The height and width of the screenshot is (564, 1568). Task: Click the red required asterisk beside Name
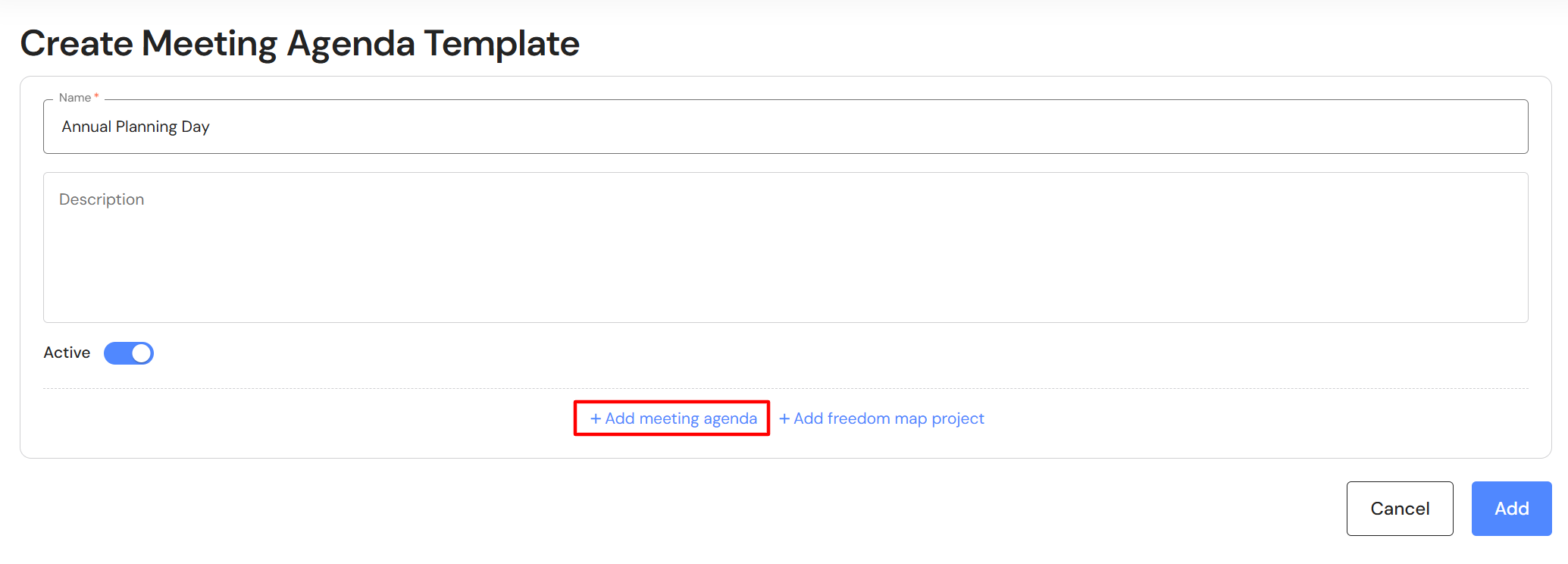click(96, 96)
